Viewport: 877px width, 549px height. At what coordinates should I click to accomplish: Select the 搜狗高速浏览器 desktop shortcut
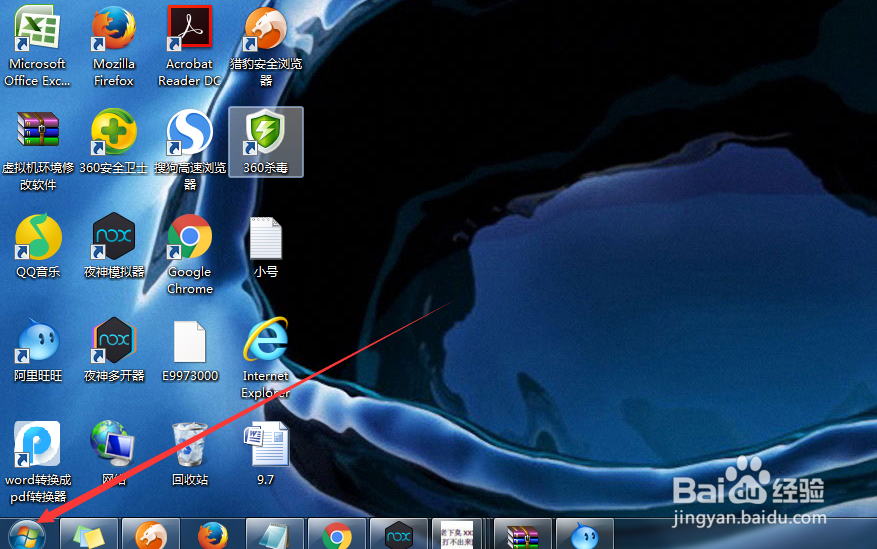pyautogui.click(x=190, y=151)
